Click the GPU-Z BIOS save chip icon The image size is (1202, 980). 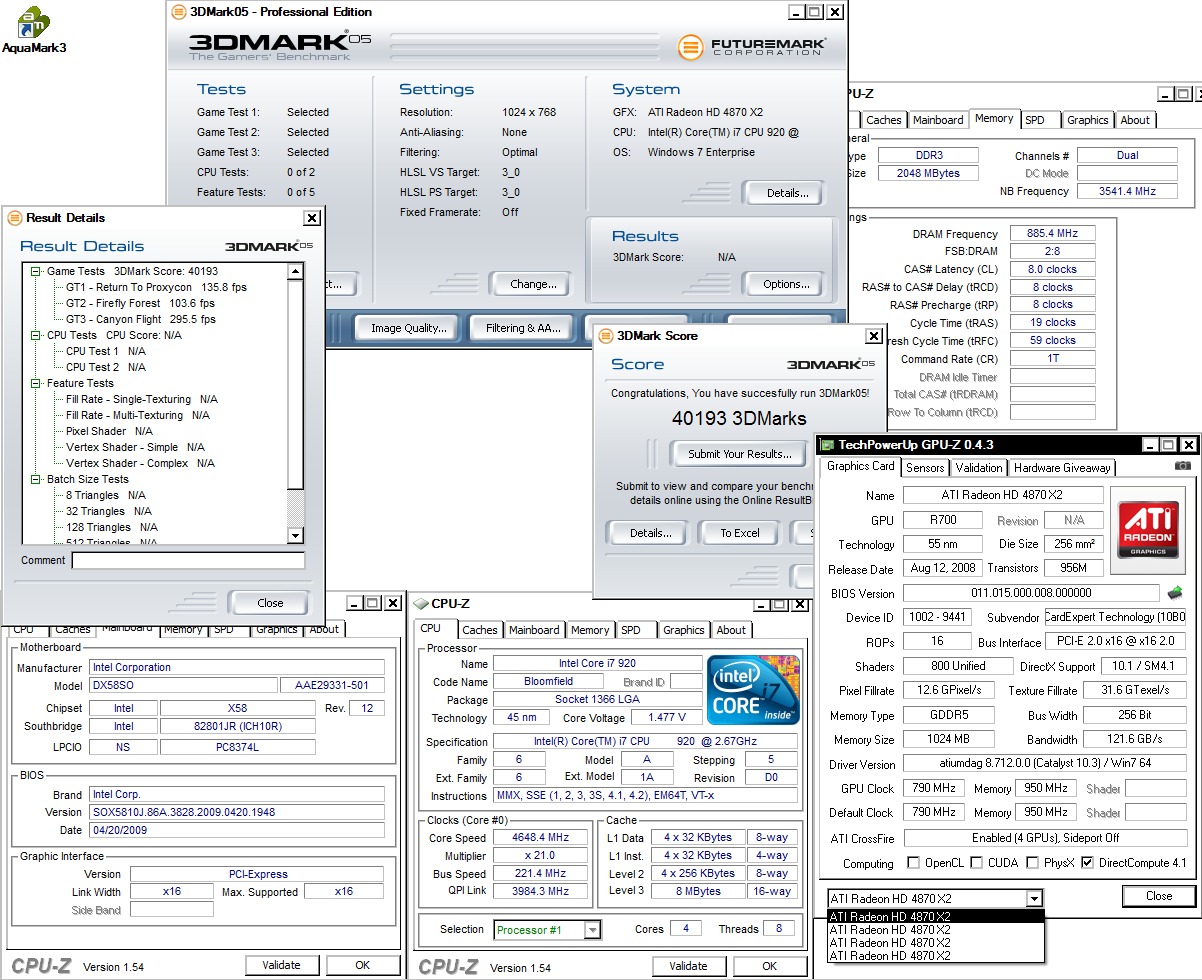[x=1175, y=593]
